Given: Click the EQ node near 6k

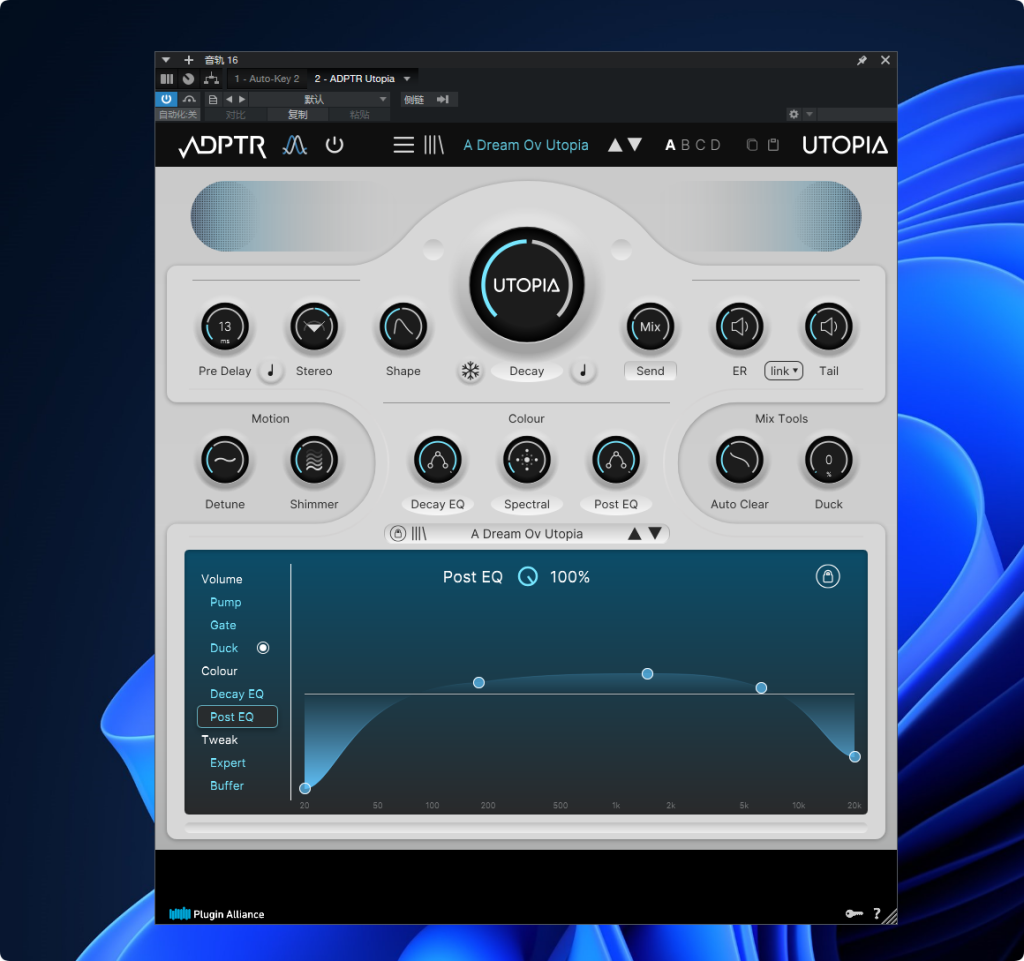Looking at the screenshot, I should coord(761,687).
